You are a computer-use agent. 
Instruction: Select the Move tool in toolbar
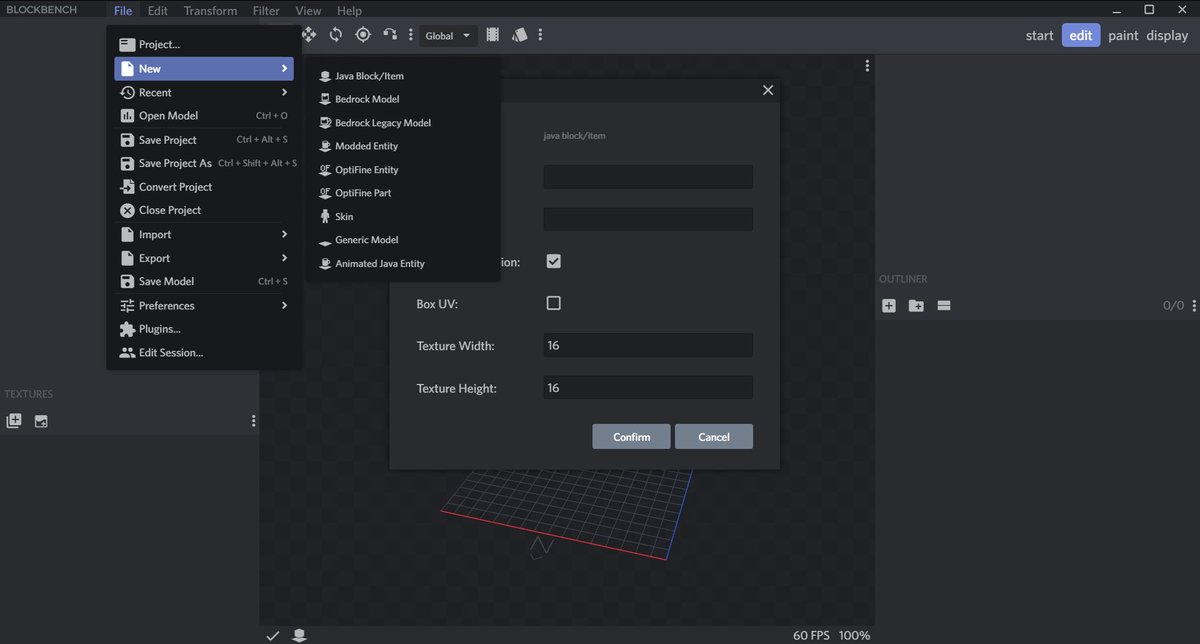309,34
